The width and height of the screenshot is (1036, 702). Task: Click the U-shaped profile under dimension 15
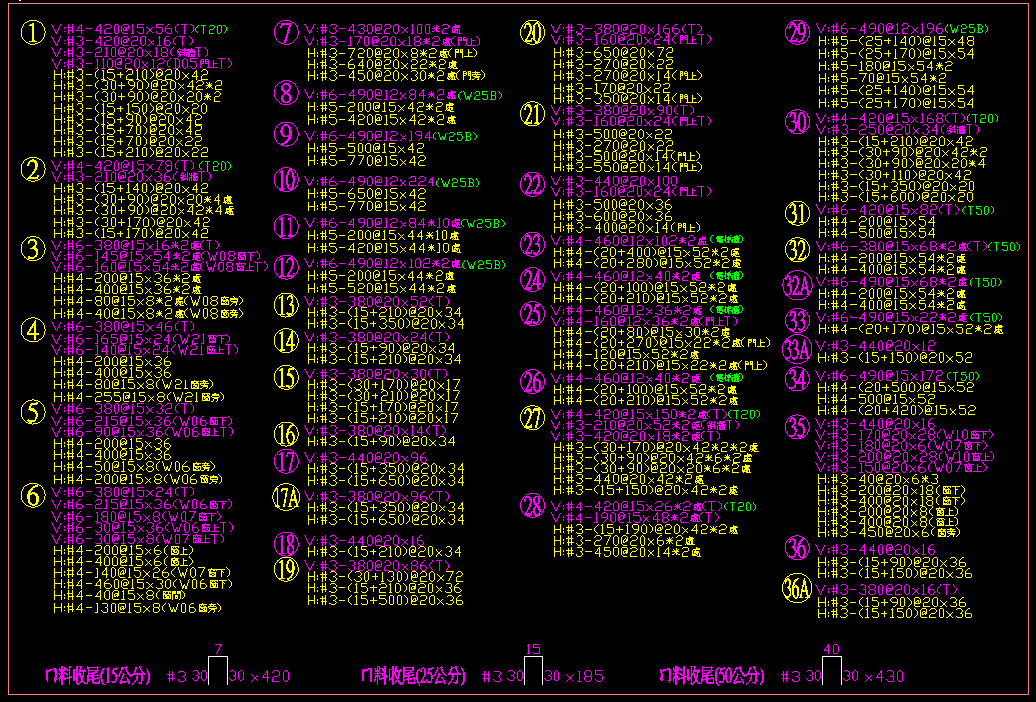[534, 671]
